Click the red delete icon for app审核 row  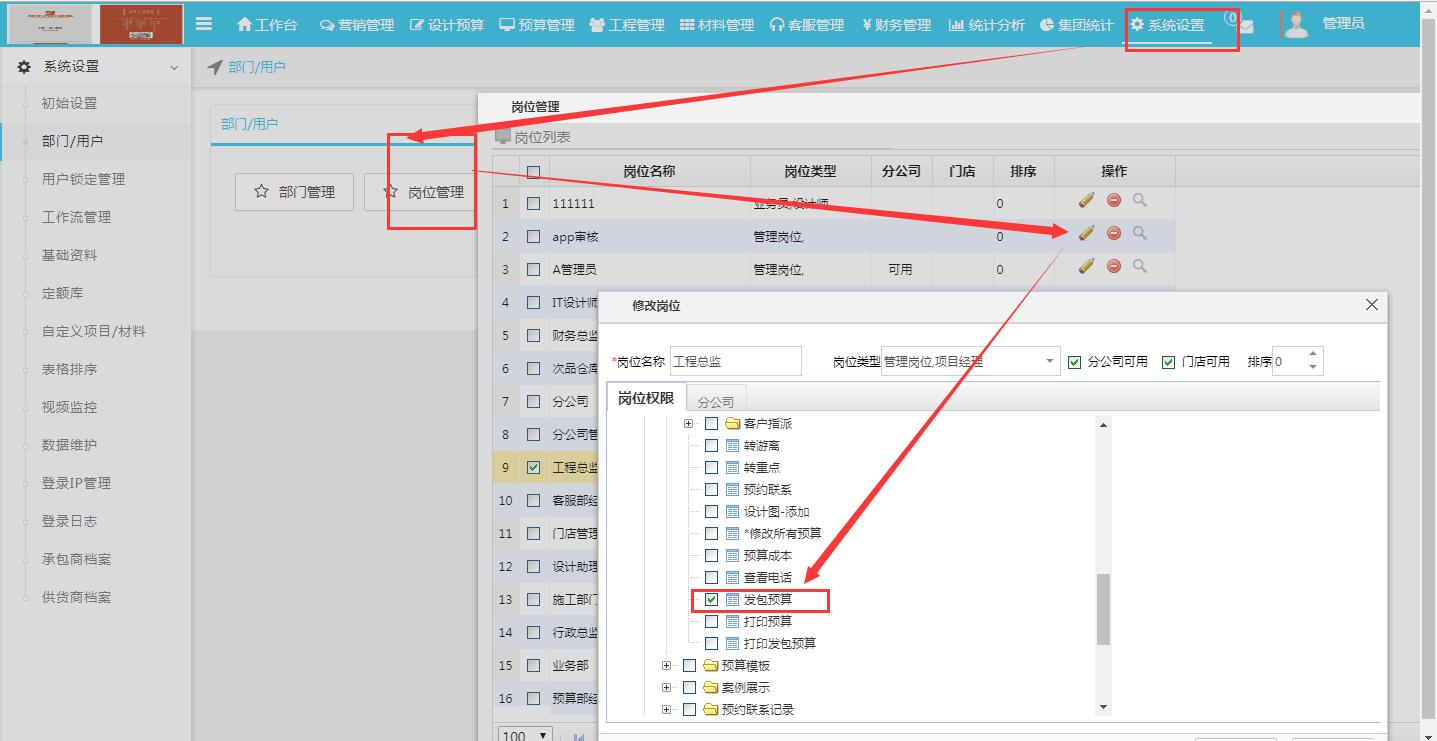click(1114, 233)
